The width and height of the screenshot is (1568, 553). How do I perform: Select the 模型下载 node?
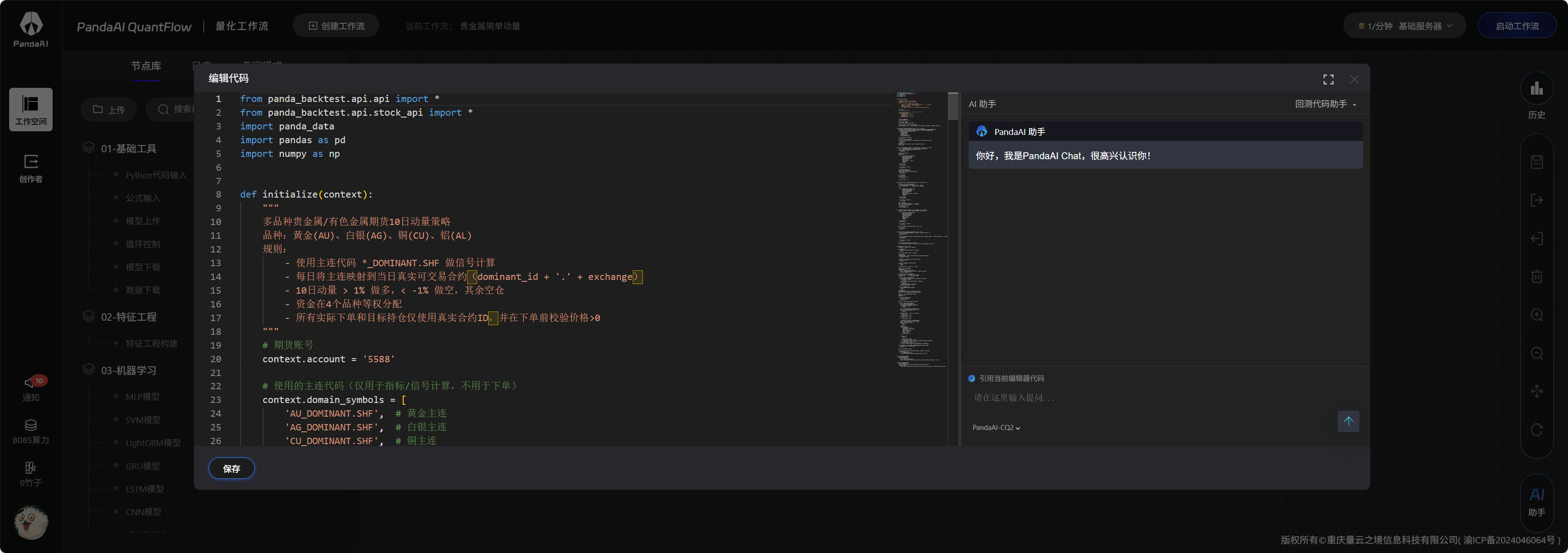[142, 267]
